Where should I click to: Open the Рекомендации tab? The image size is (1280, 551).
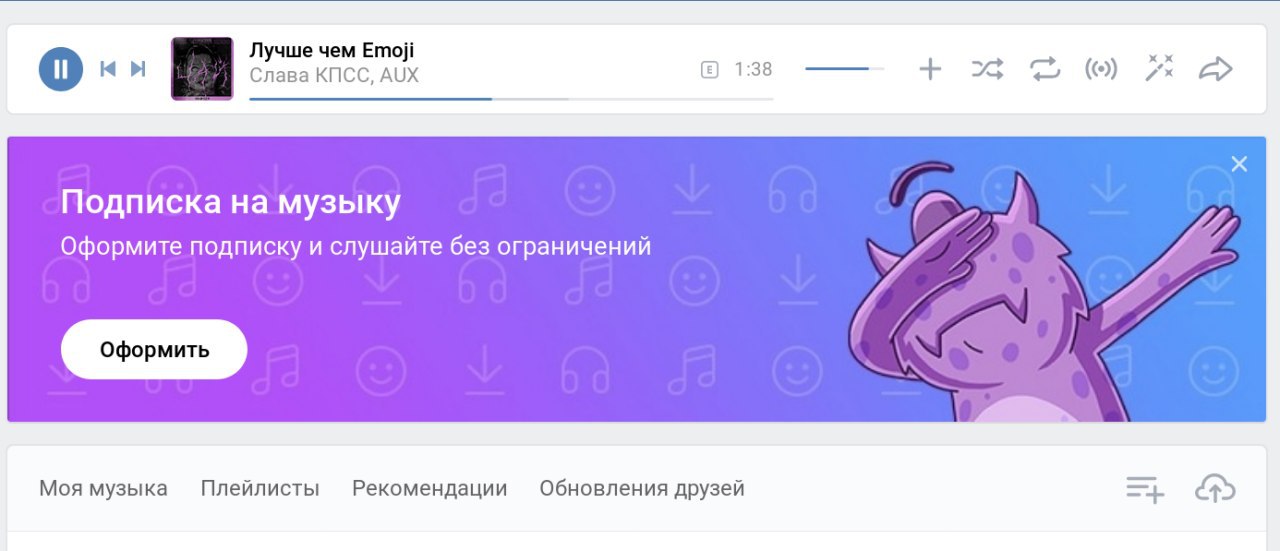click(430, 489)
